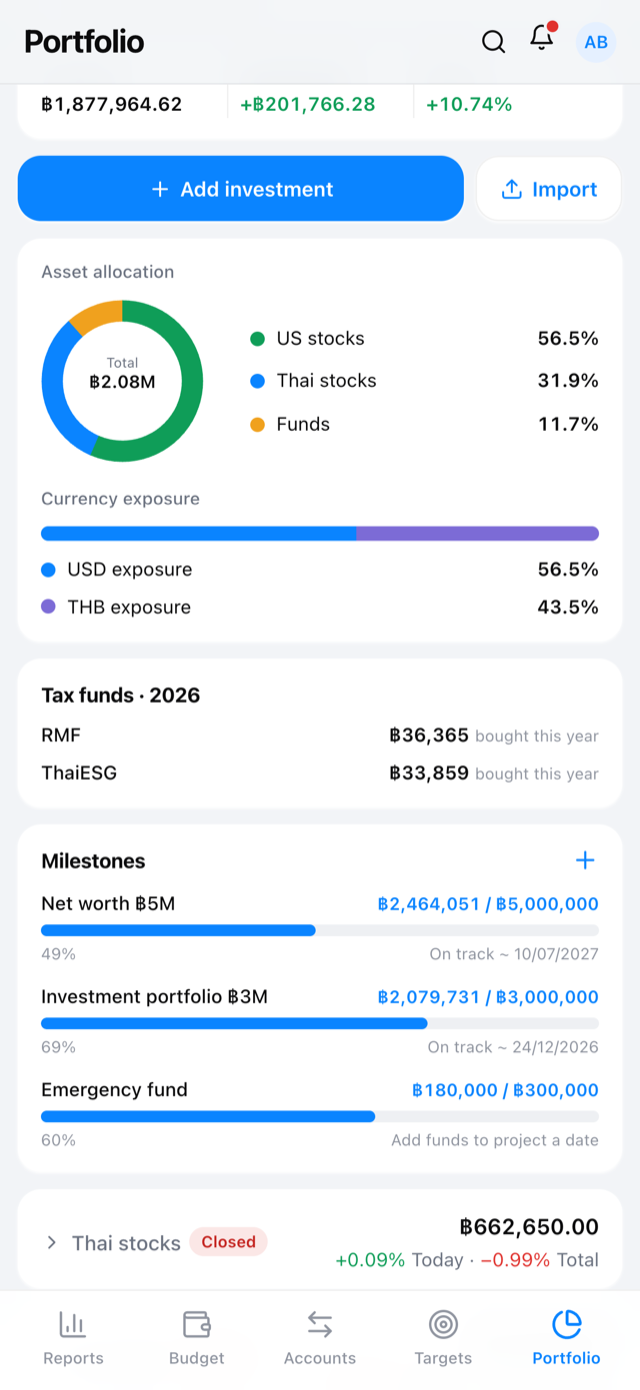Open the Targets bullseye icon
Image resolution: width=640 pixels, height=1390 pixels.
pos(443,1324)
